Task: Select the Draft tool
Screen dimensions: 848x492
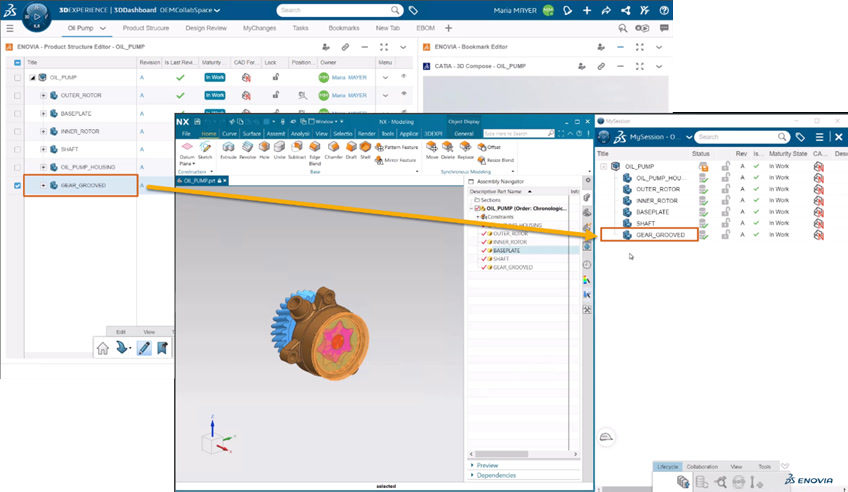Action: 351,150
